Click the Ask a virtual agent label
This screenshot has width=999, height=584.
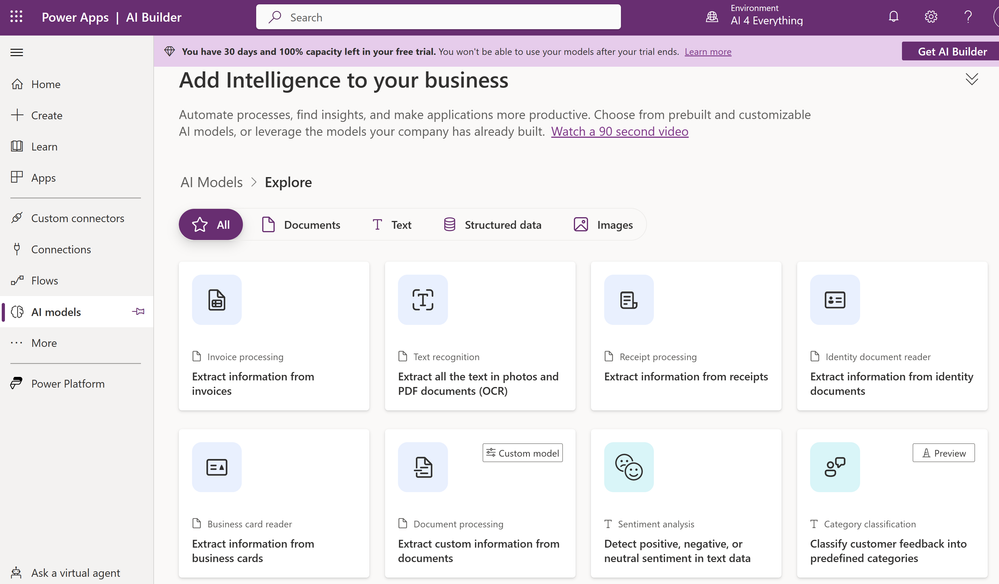point(75,573)
